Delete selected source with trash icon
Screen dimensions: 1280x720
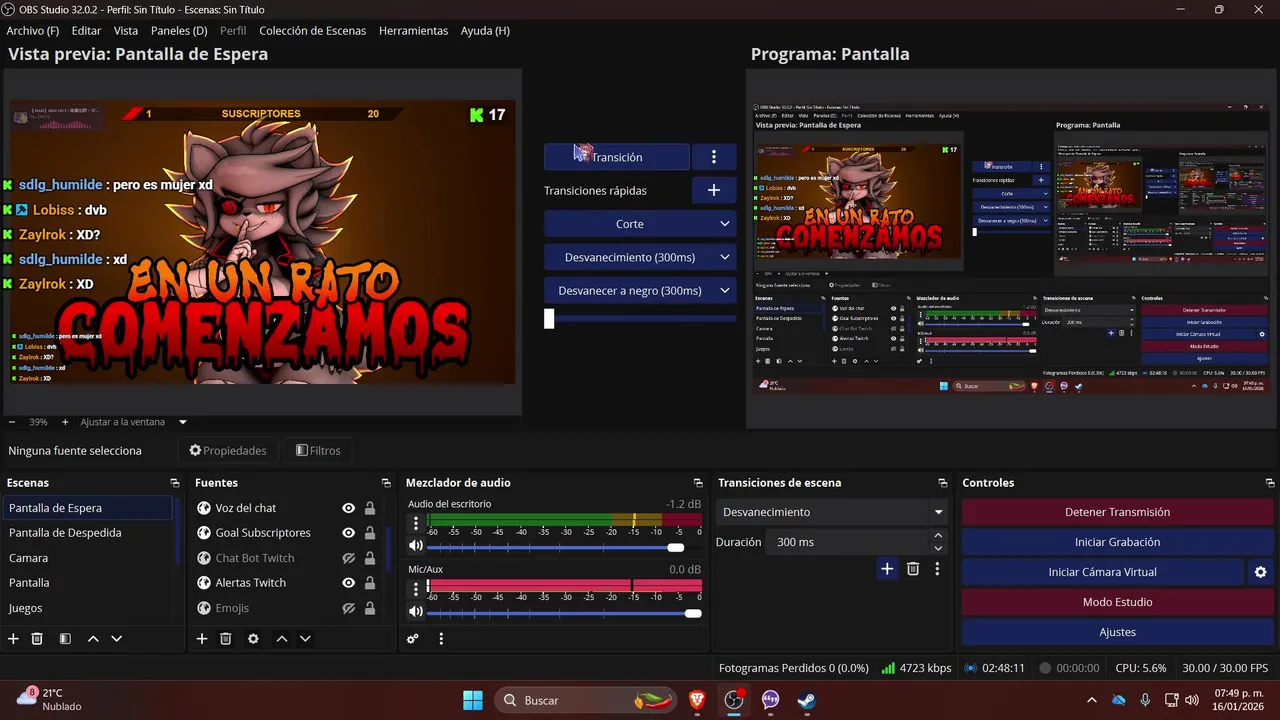click(226, 638)
